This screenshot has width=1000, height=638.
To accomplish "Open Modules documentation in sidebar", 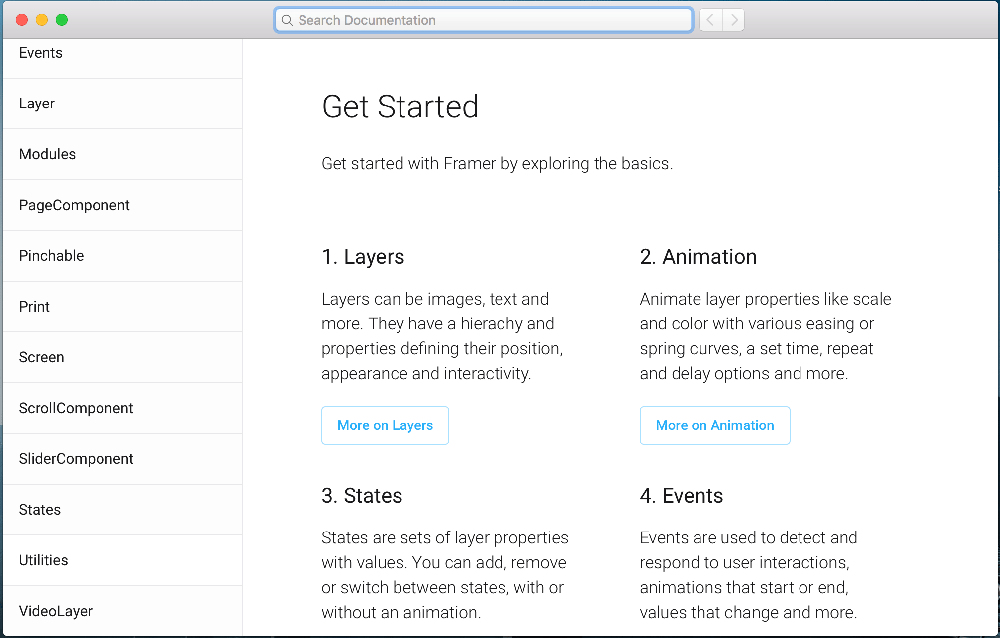I will click(x=47, y=154).
